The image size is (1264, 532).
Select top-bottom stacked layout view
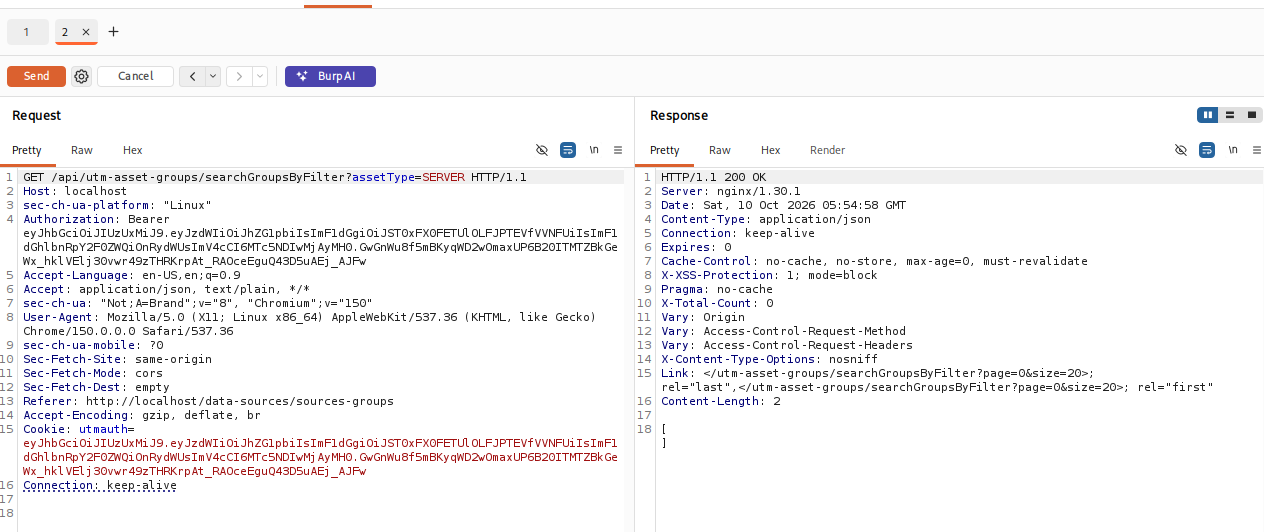click(x=1230, y=115)
